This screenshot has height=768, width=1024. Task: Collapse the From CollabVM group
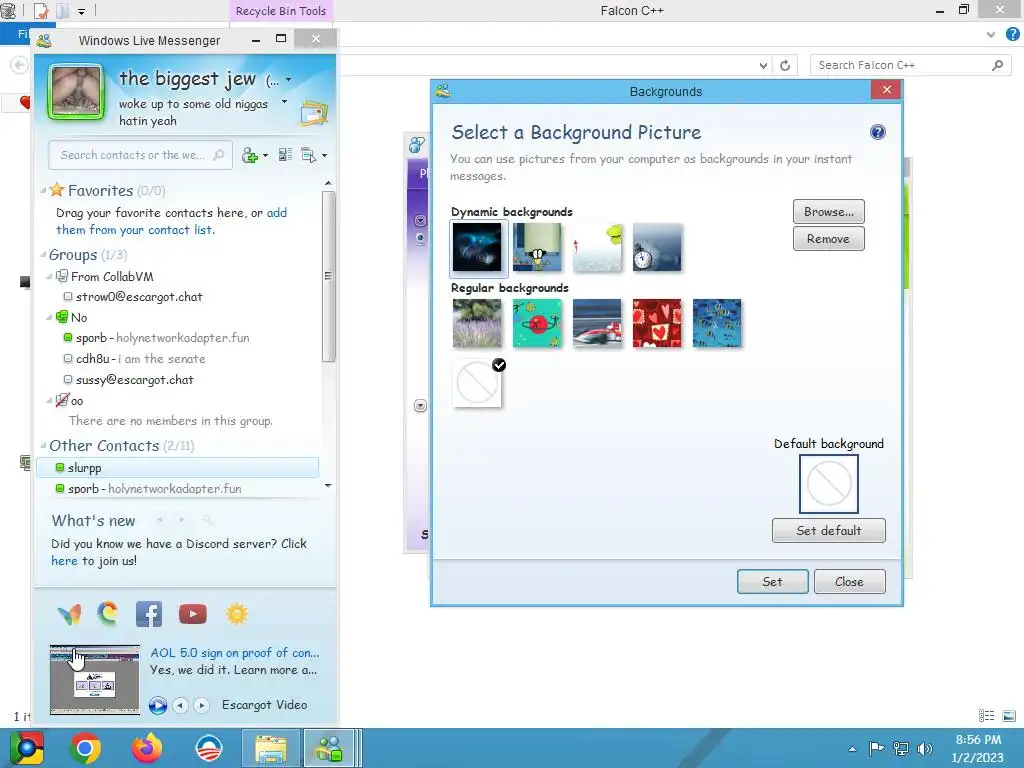coord(49,276)
